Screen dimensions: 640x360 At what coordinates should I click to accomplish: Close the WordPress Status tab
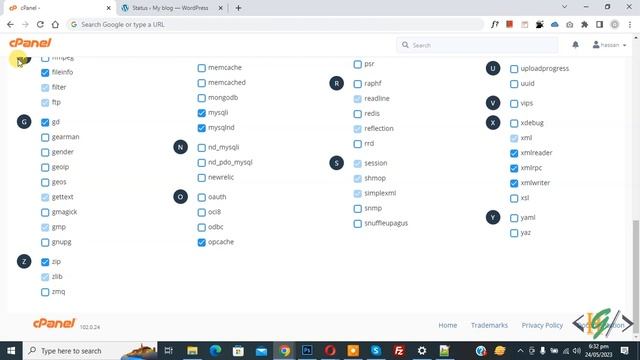pyautogui.click(x=220, y=8)
